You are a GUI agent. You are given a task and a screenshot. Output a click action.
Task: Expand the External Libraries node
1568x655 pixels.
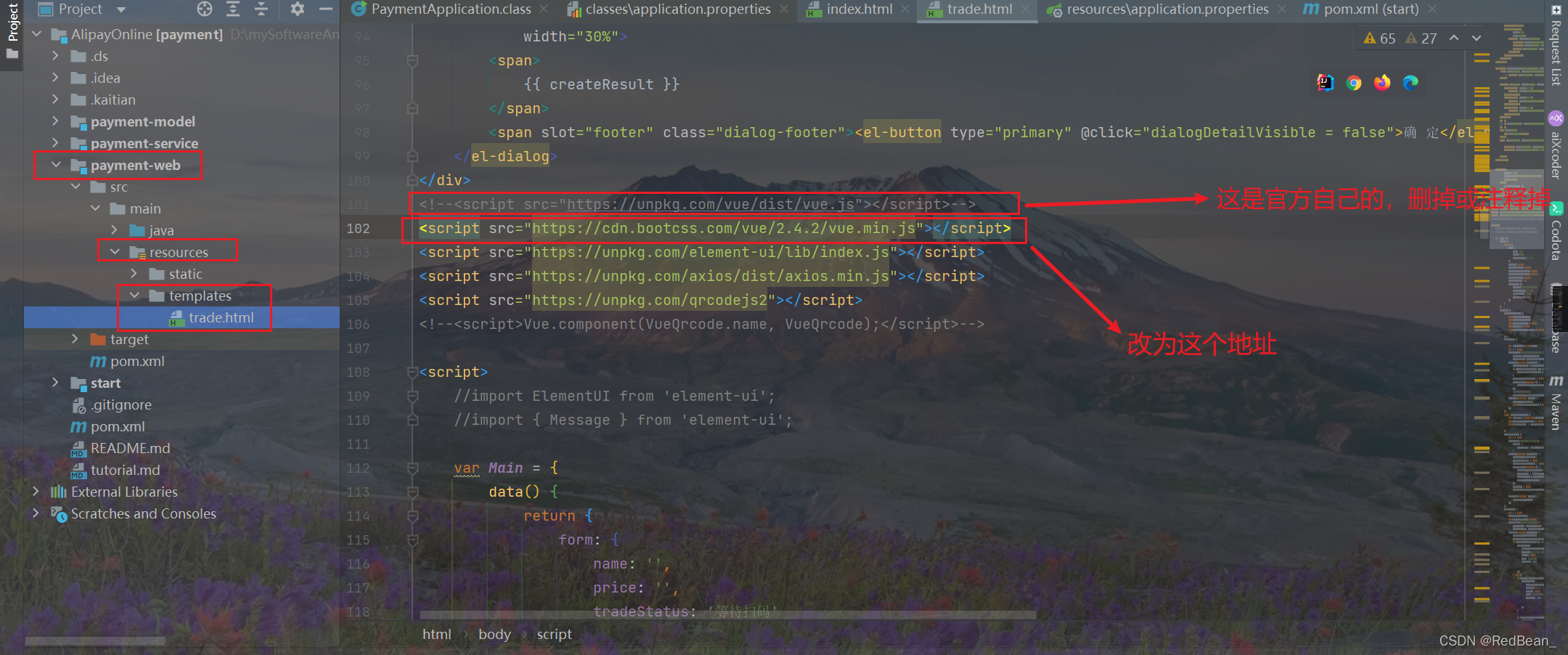pos(36,492)
